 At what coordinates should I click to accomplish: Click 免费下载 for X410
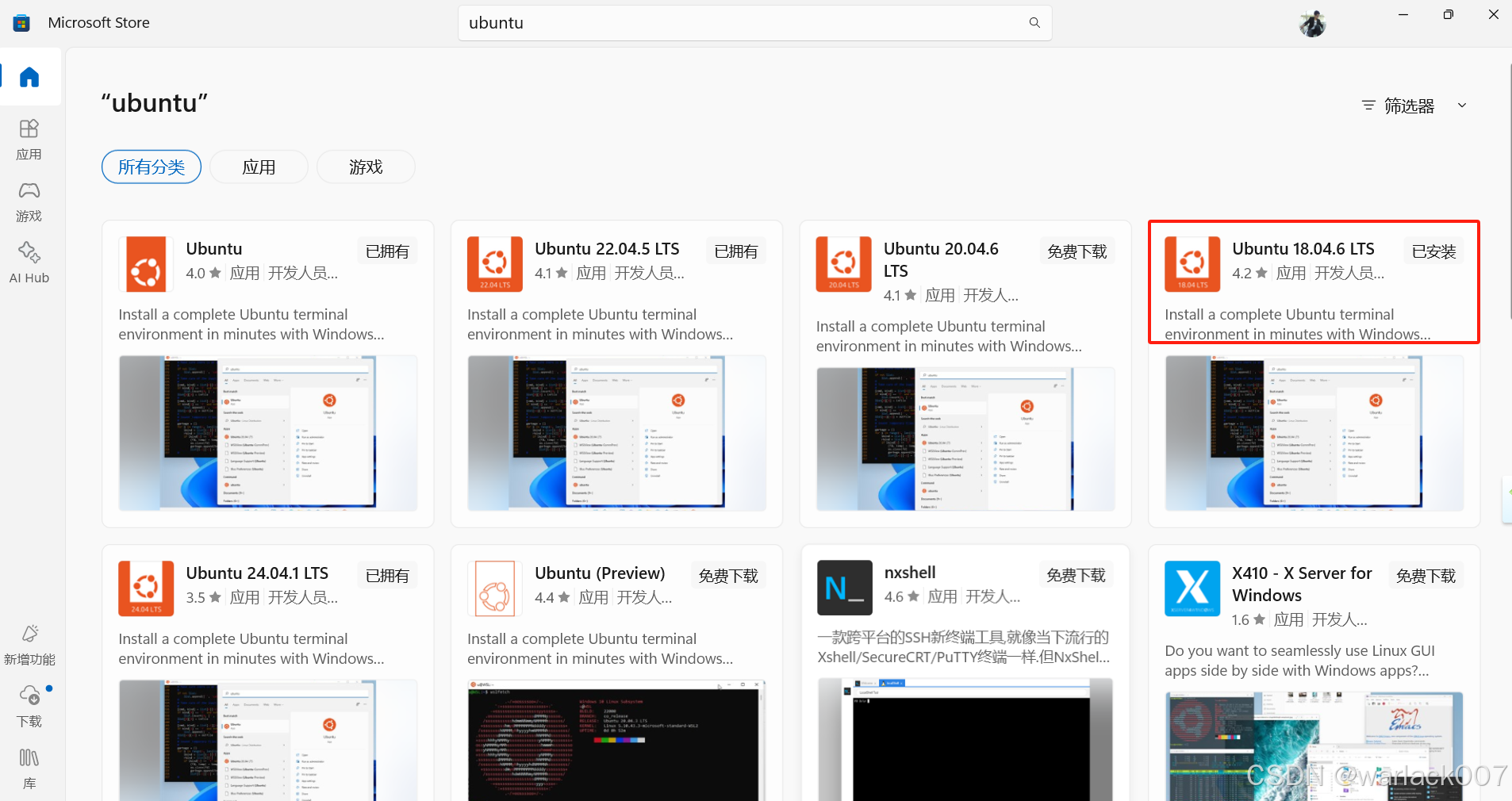[x=1426, y=576]
